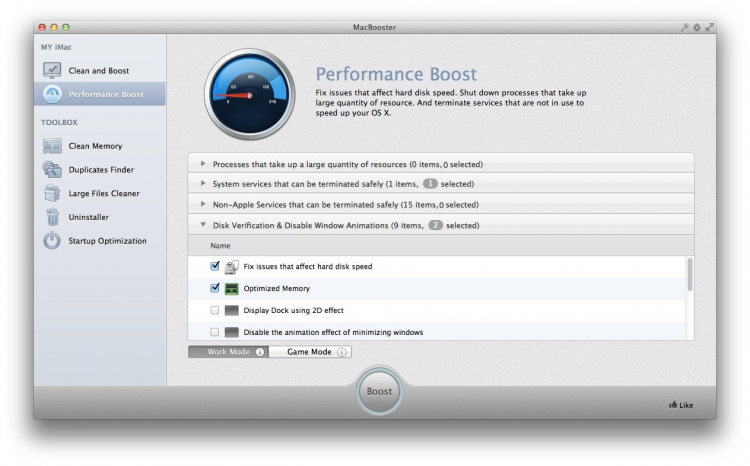The image size is (750, 466).
Task: Click the fullscreen arrows icon
Action: pos(709,27)
